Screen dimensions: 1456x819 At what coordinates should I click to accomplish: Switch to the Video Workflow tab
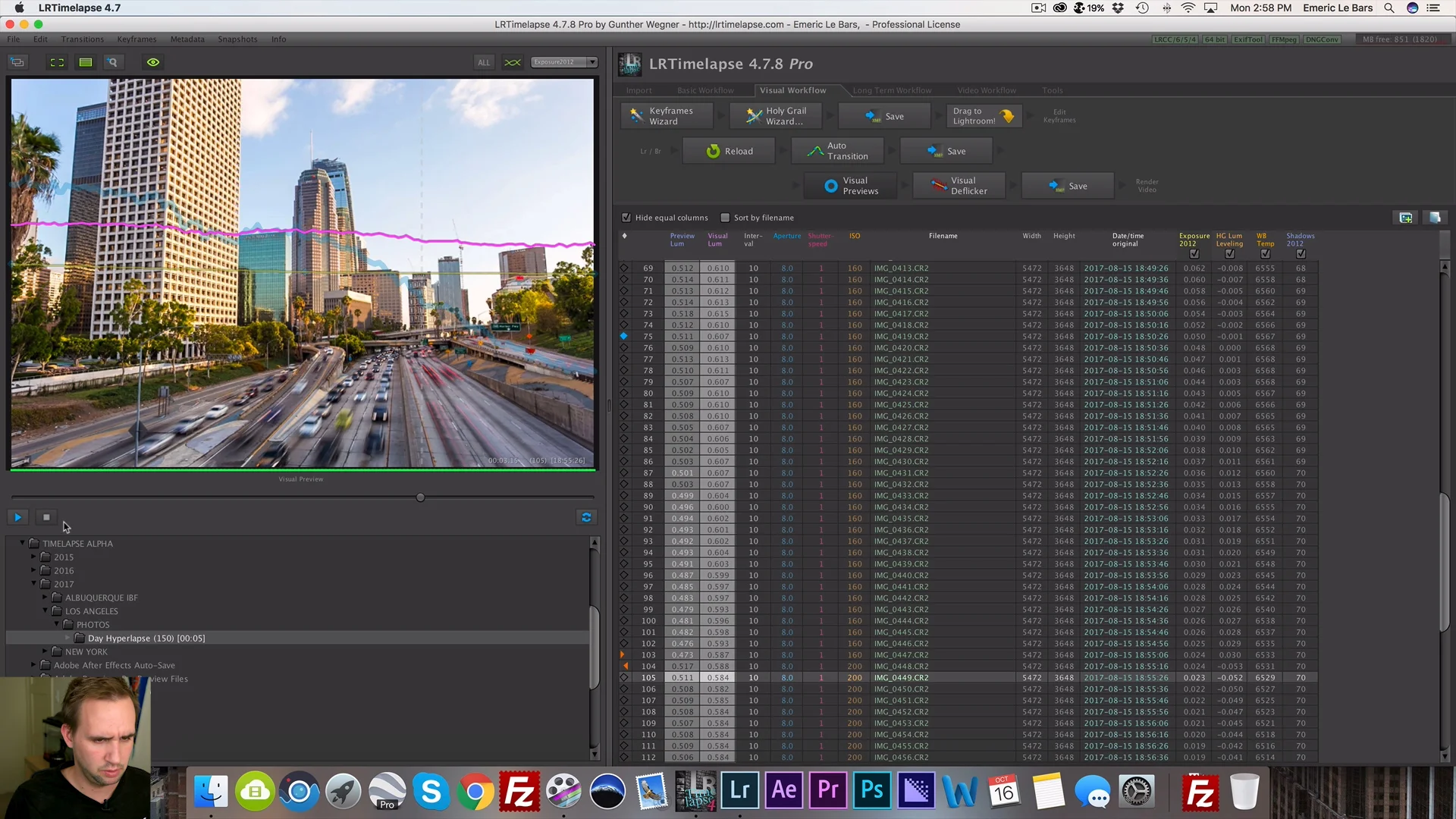[x=987, y=90]
